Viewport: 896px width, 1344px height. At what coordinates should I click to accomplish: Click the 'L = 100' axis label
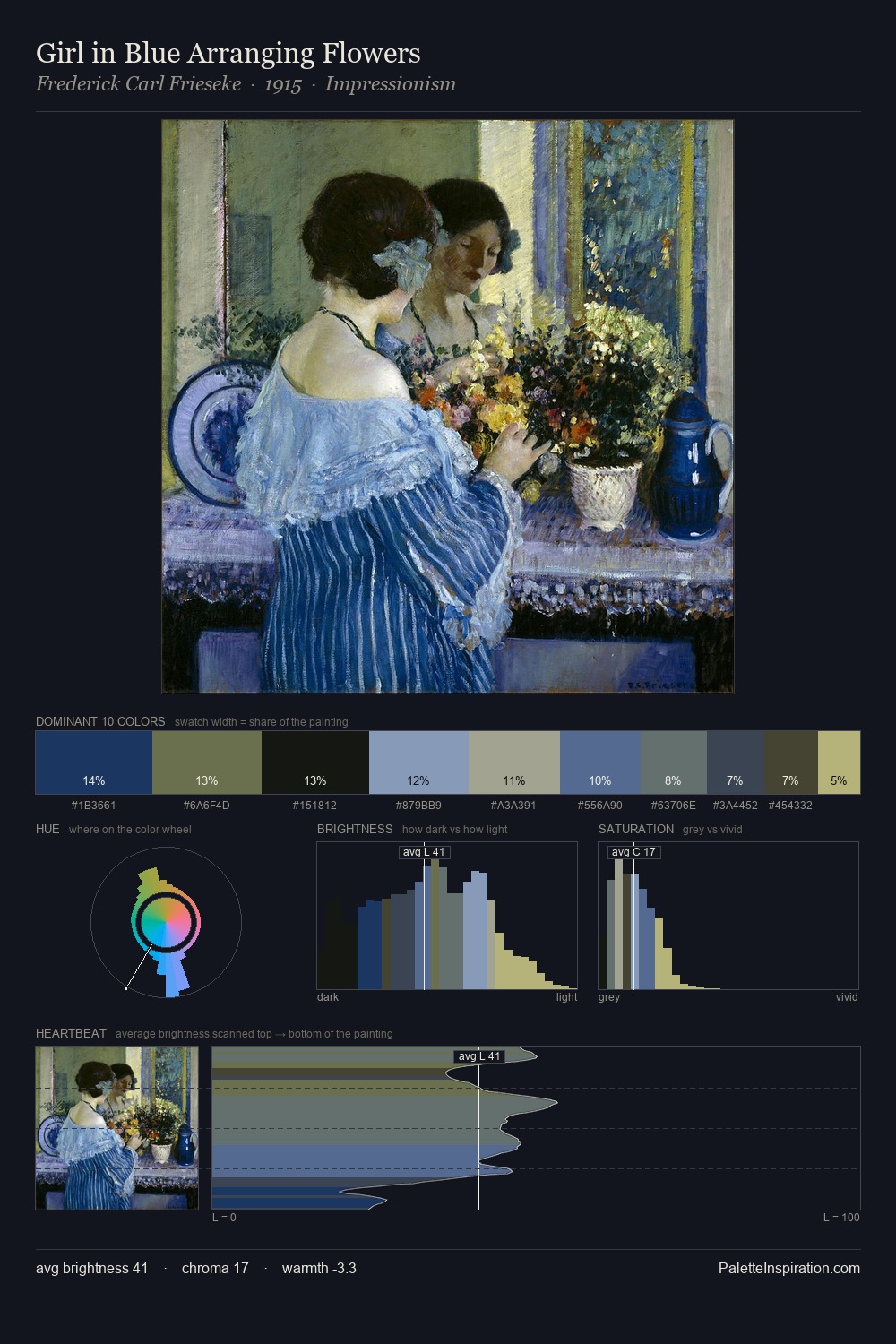coord(841,1218)
